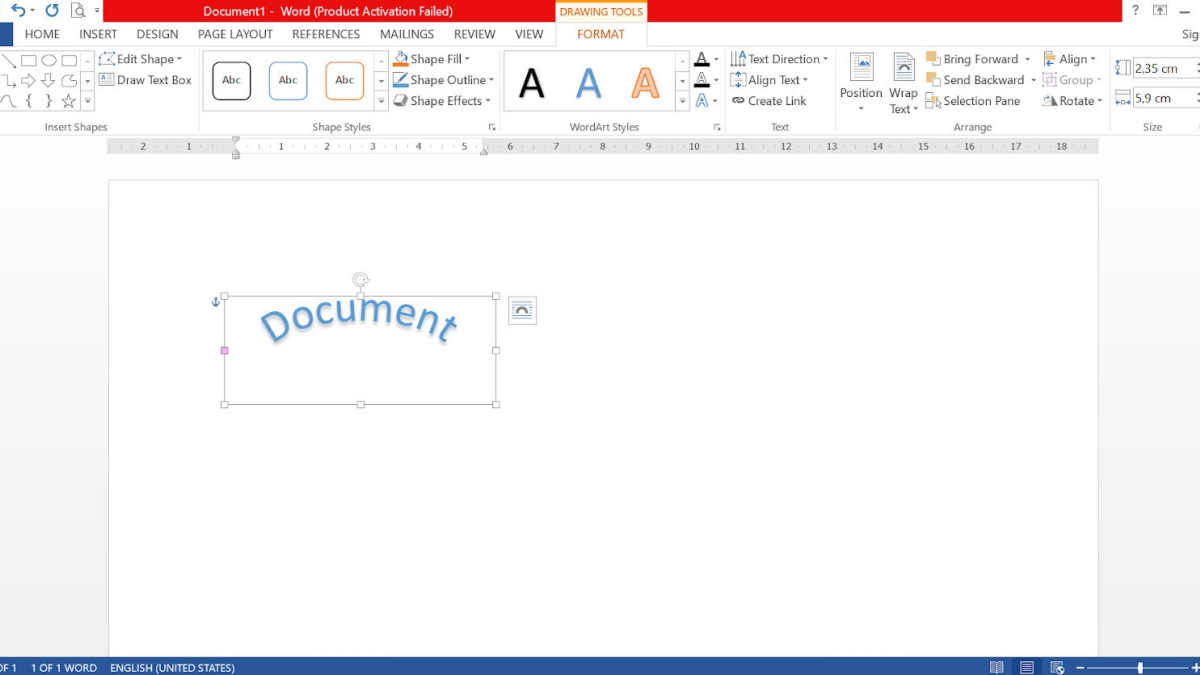Open the Shape Effects dropdown
The height and width of the screenshot is (675, 1200).
[x=442, y=101]
